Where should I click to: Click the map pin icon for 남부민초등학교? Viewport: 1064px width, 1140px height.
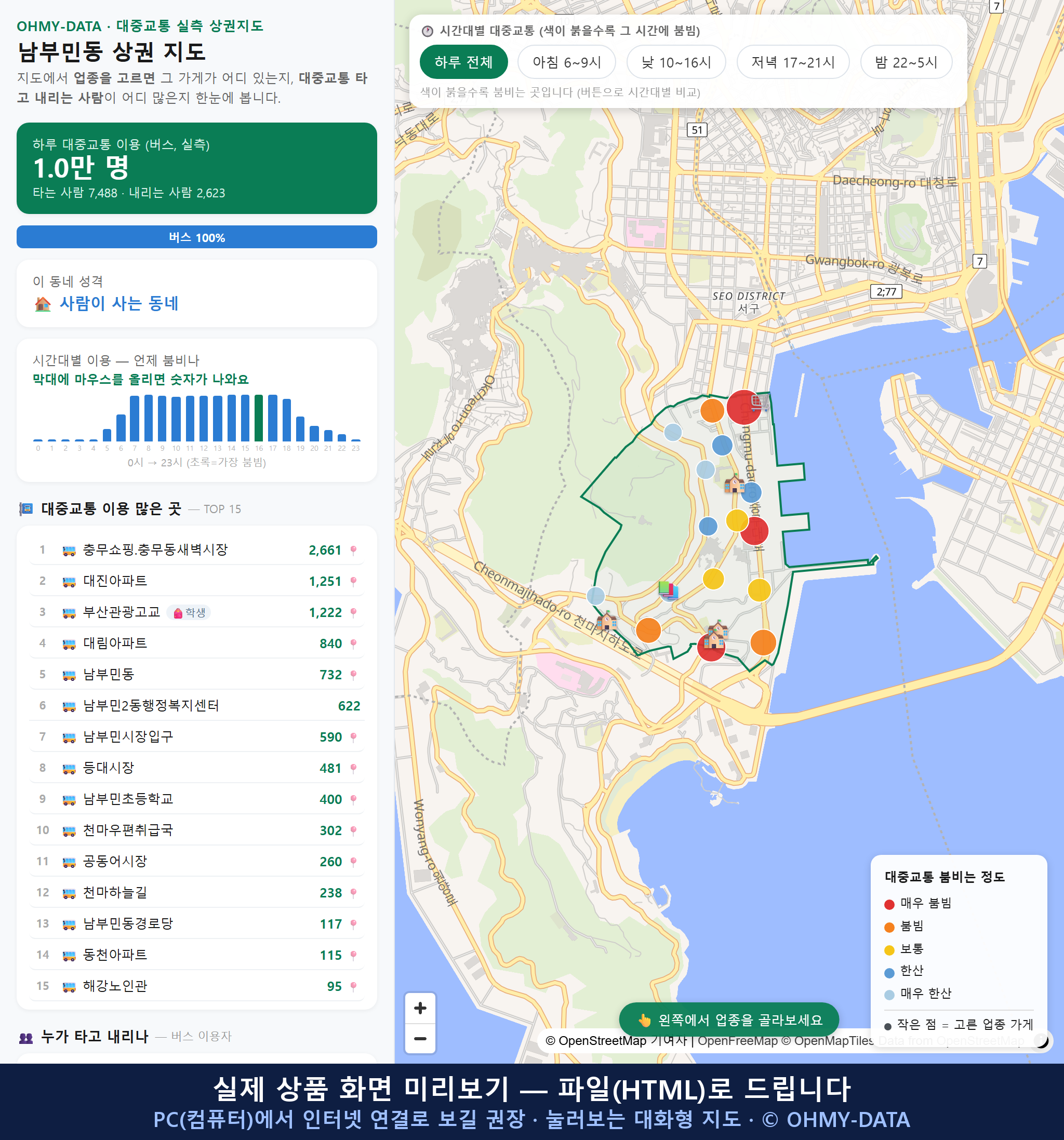point(353,799)
